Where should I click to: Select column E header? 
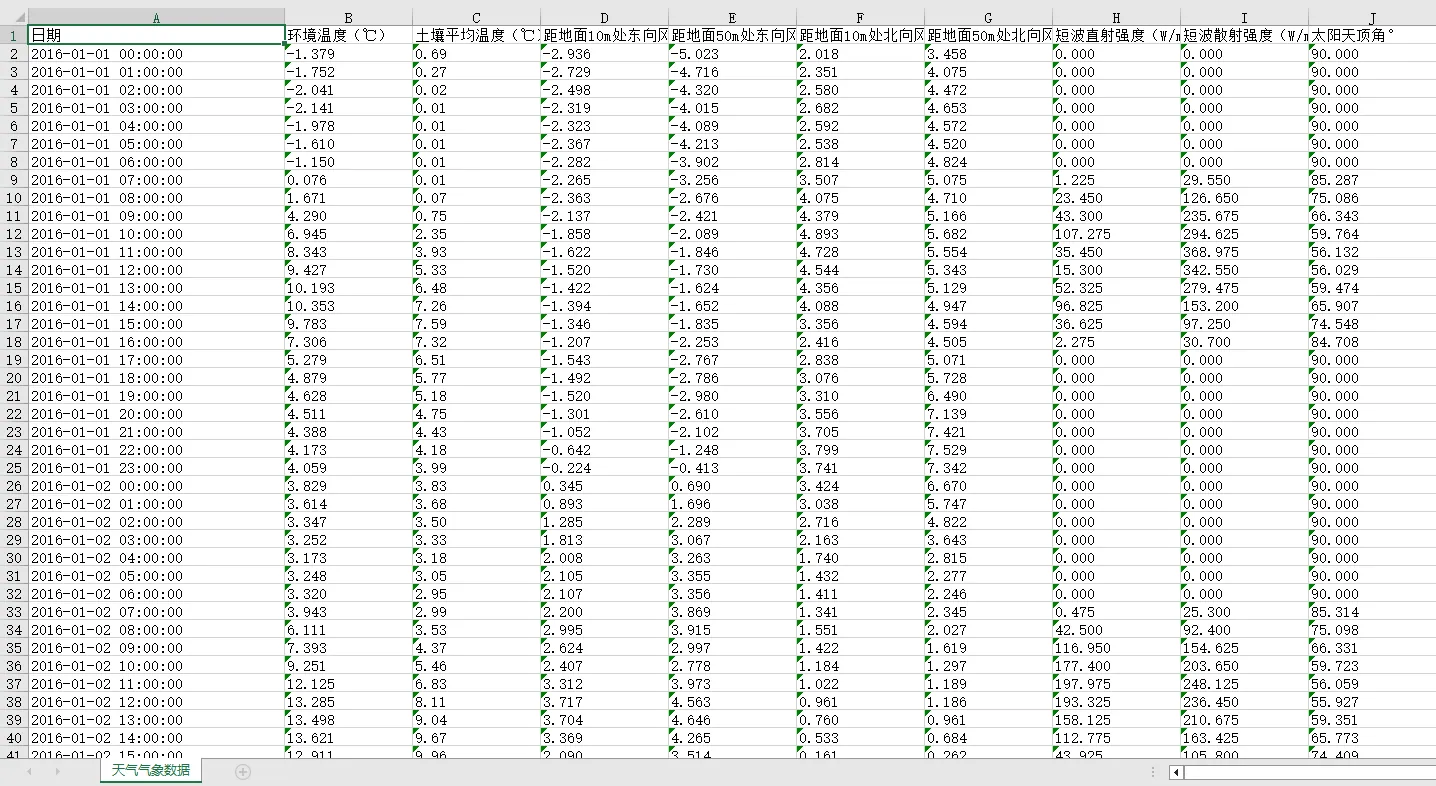(x=732, y=17)
